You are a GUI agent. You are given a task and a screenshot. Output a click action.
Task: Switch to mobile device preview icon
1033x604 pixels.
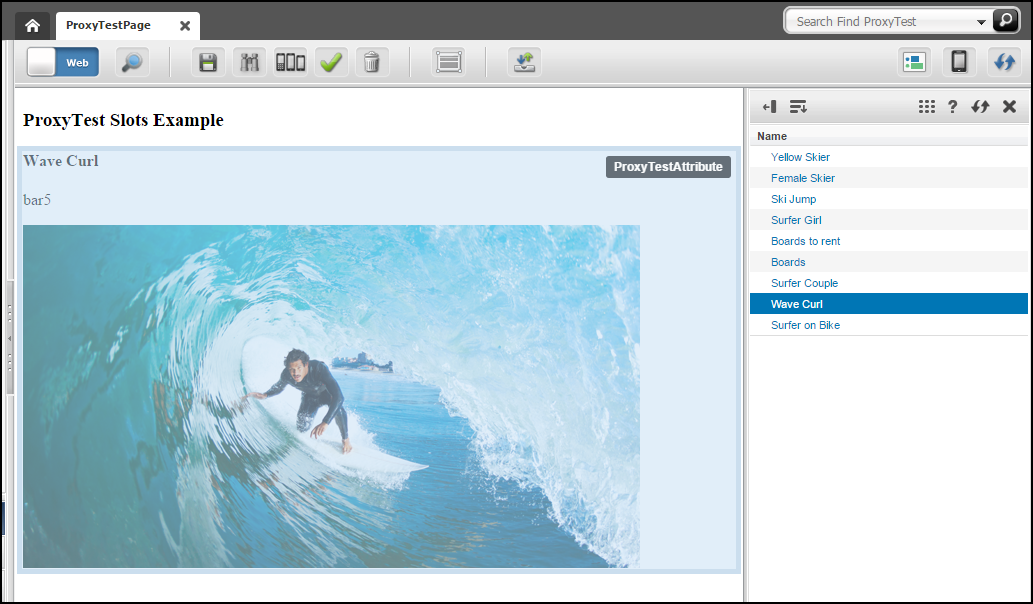tap(959, 62)
